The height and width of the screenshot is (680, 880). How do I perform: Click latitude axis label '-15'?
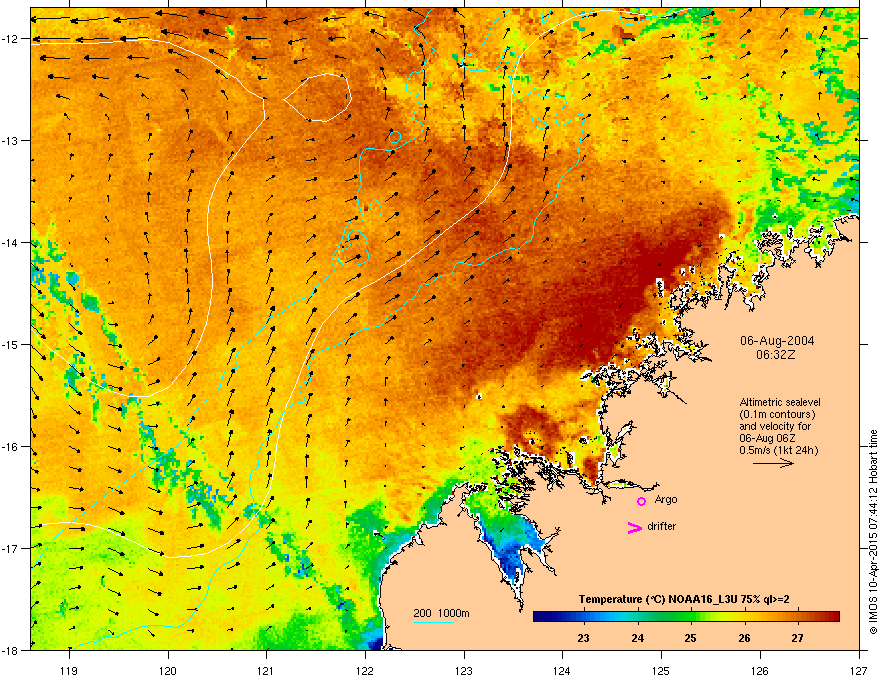point(11,344)
